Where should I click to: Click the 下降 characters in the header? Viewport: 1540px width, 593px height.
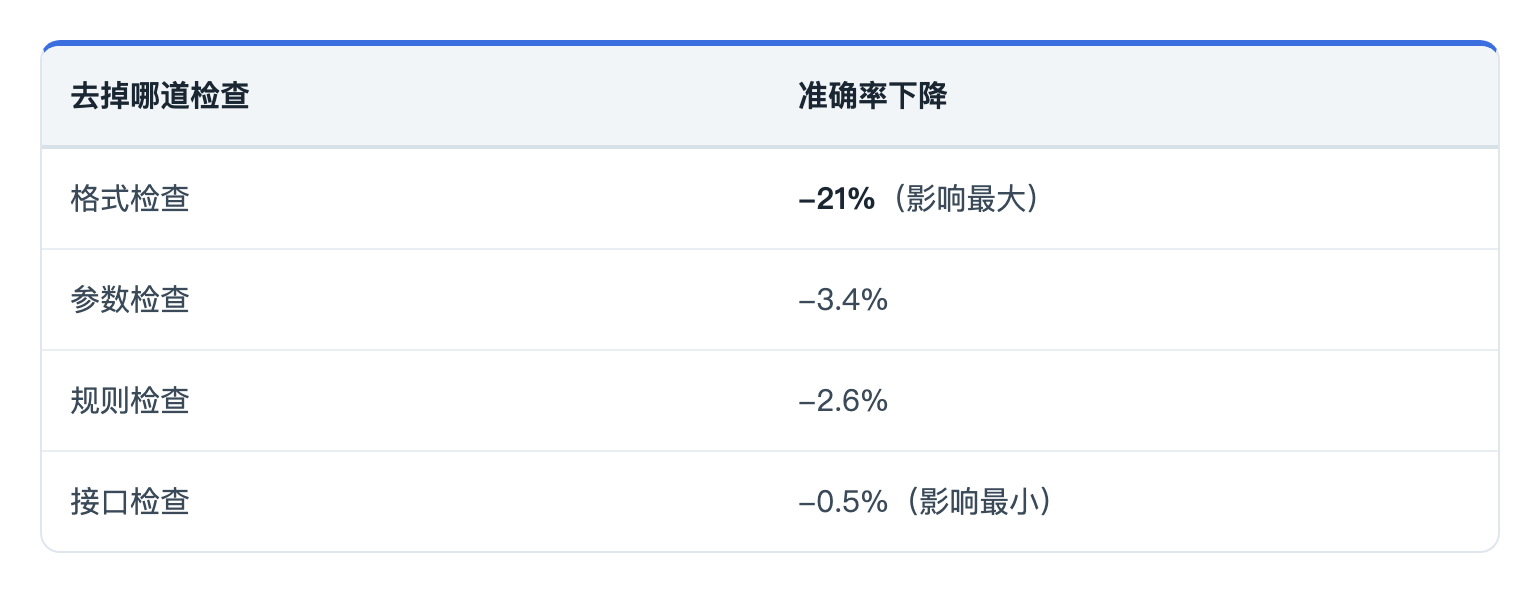click(917, 97)
